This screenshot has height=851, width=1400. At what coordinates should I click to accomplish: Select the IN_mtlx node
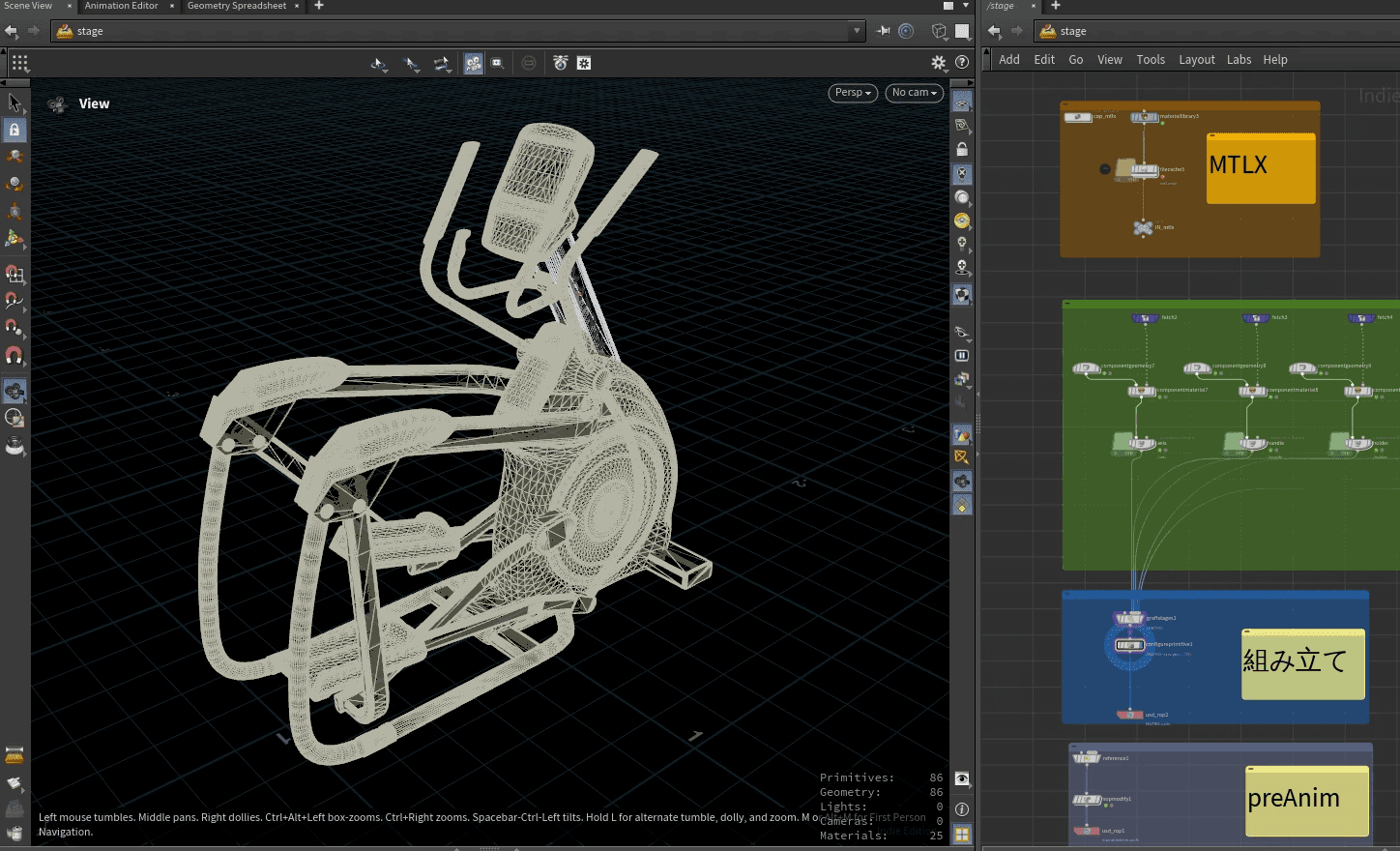click(x=1144, y=228)
